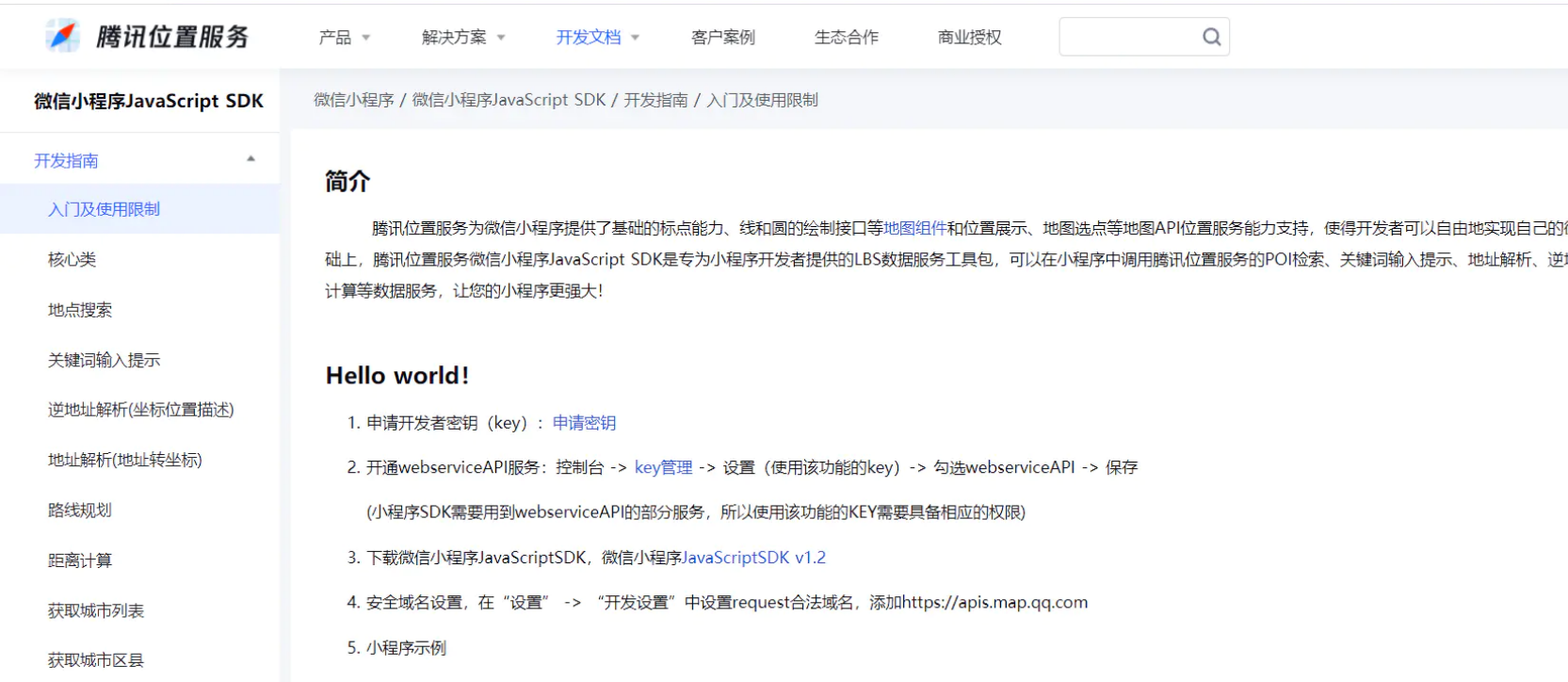This screenshot has width=1568, height=682.
Task: Open 关键词输入提示 in the sidebar
Action: [x=104, y=360]
